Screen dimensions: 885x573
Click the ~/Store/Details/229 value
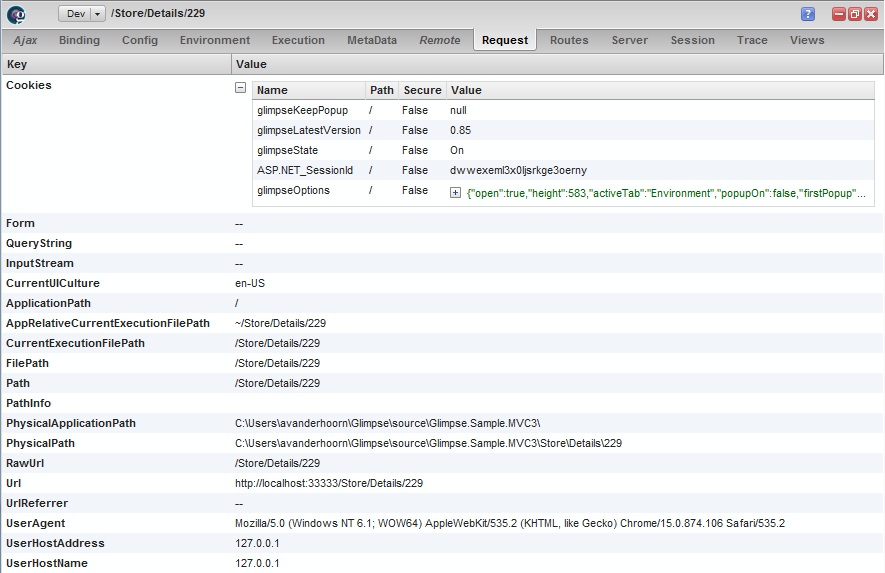[281, 323]
